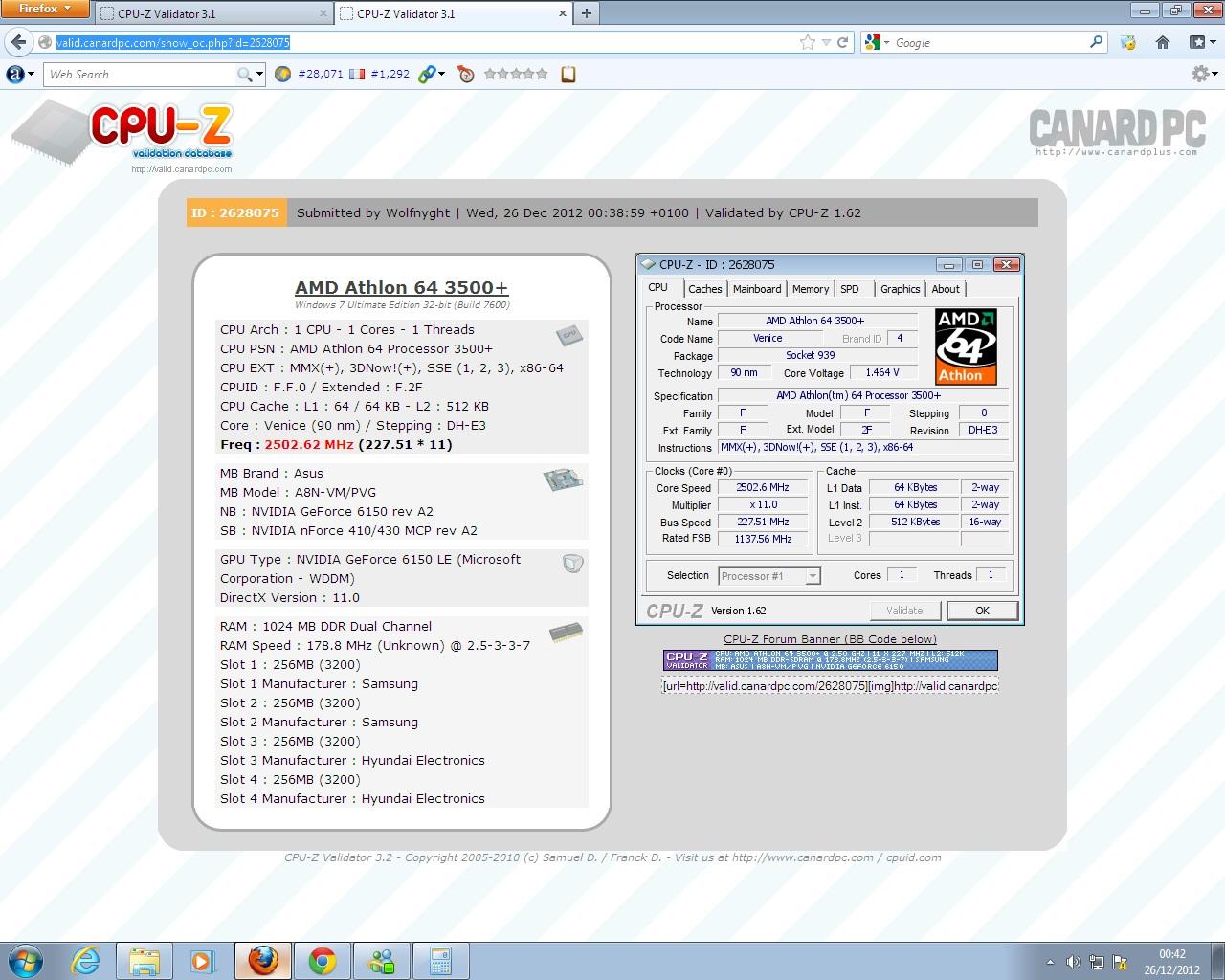Screen dimensions: 1225x980
Task: Click the Alexa toolbar logo button
Action: pyautogui.click(x=20, y=74)
